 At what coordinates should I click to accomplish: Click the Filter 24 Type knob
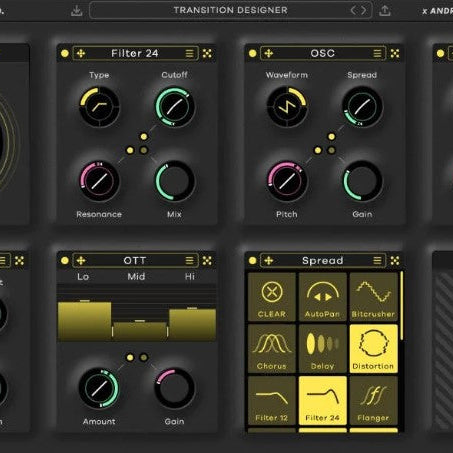[x=99, y=107]
